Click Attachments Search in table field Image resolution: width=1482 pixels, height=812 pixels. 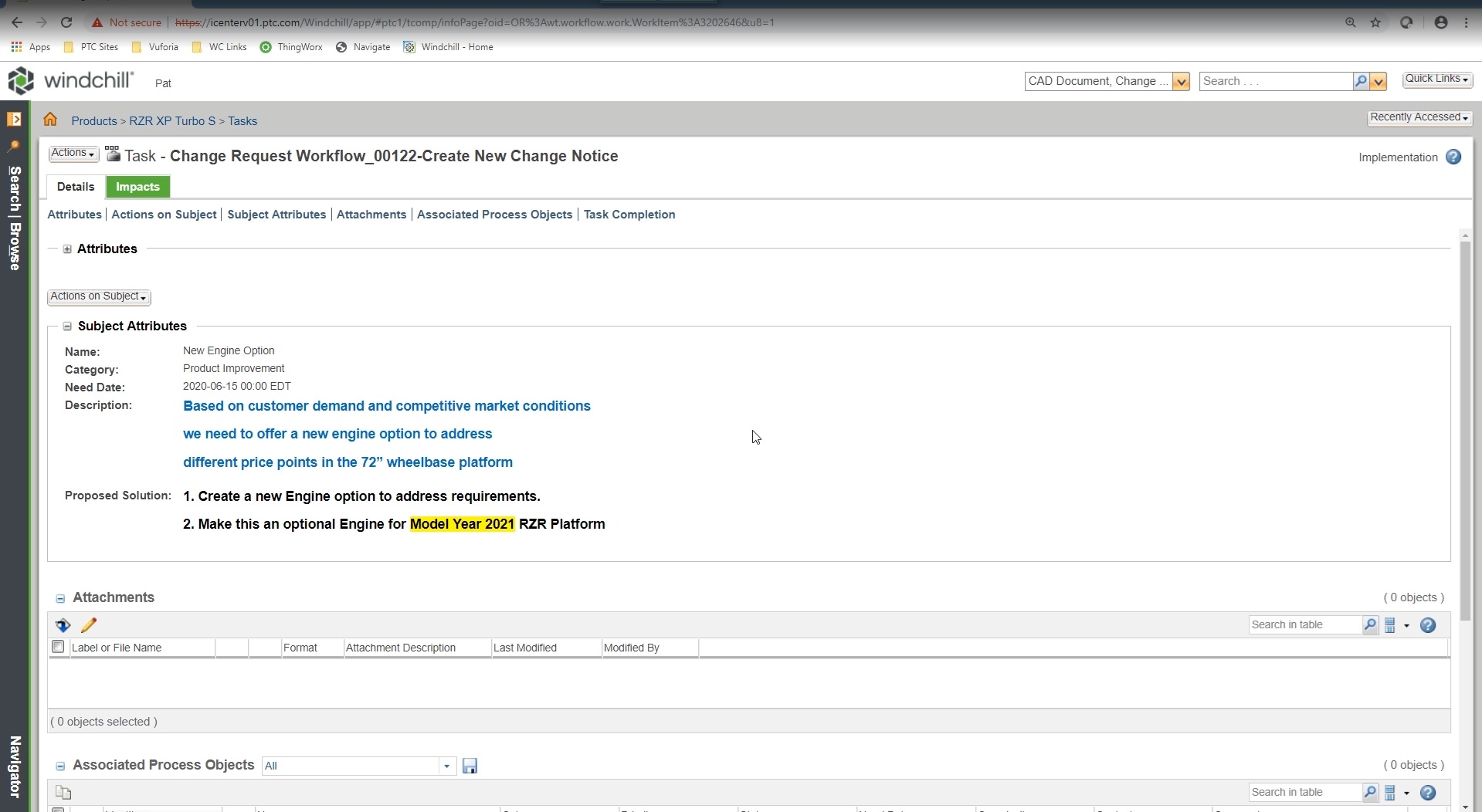point(1305,625)
